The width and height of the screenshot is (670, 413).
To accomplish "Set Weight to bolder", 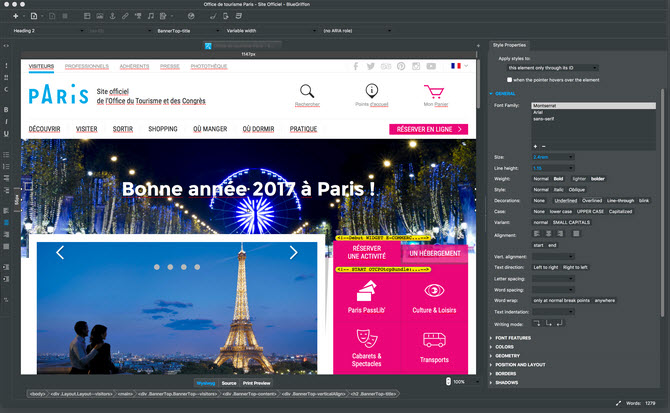I will [598, 179].
